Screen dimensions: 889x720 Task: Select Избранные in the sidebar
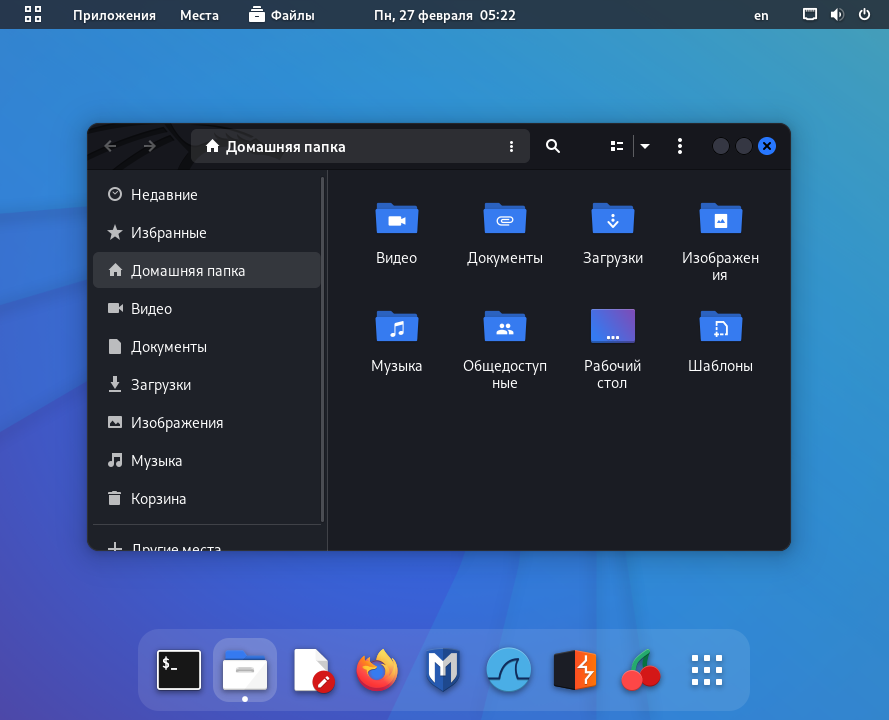click(x=168, y=233)
